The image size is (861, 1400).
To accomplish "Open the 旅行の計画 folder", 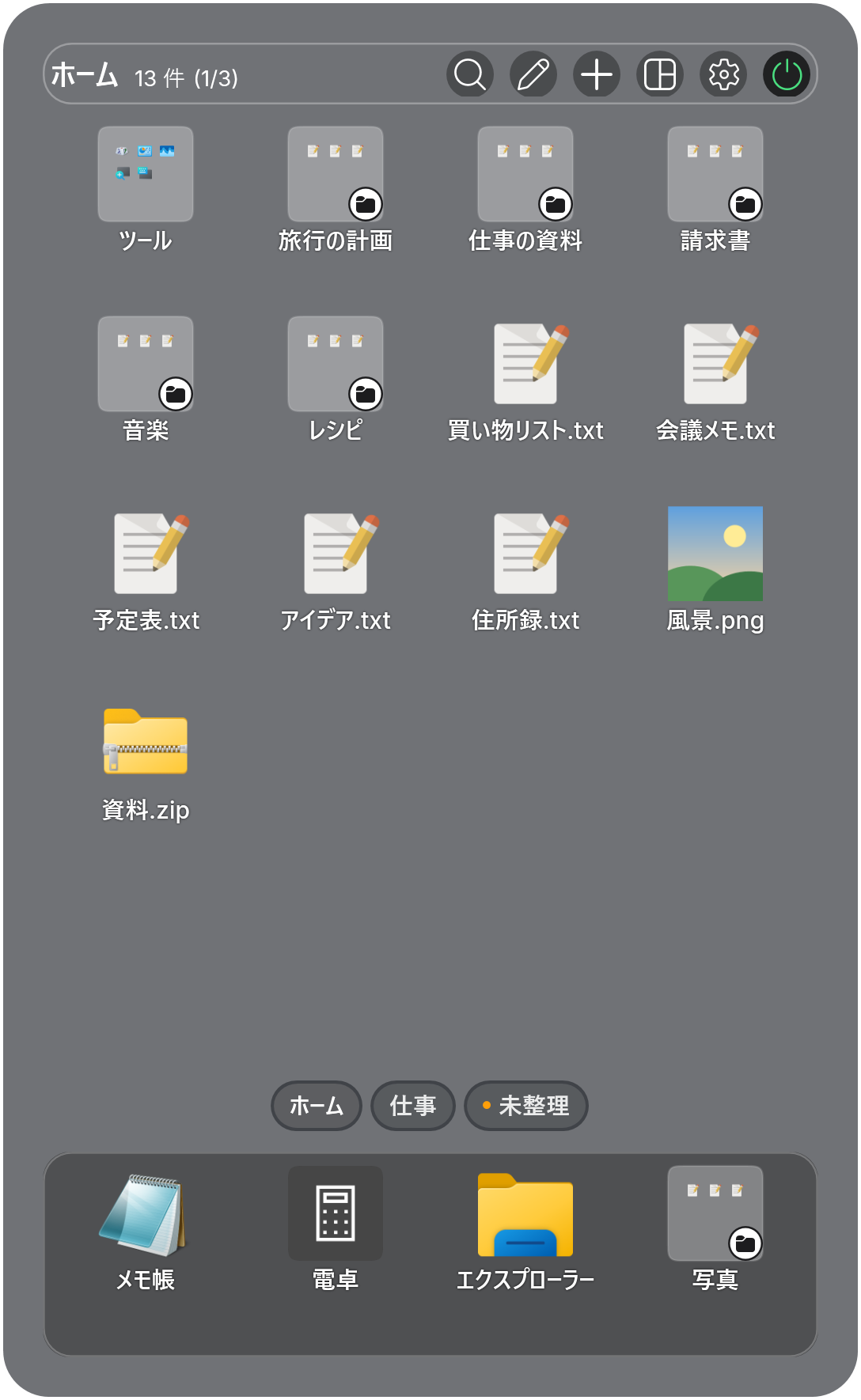I will [x=336, y=174].
